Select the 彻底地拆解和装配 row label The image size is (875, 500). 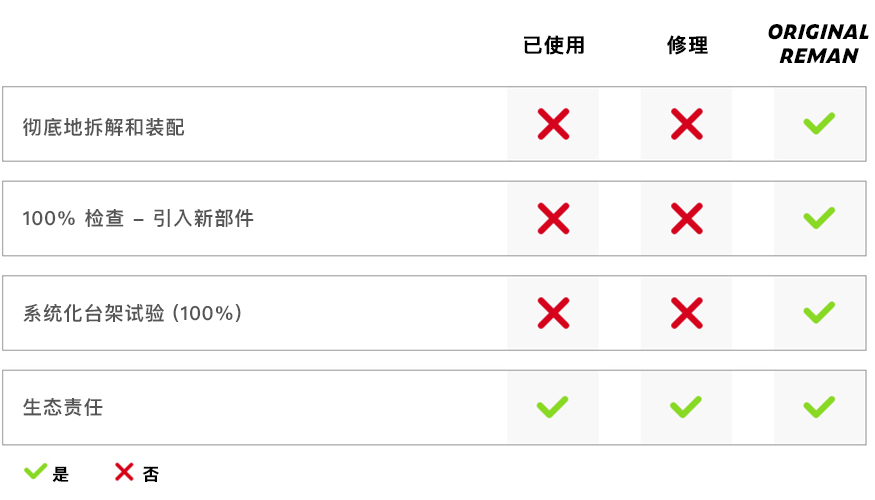click(x=104, y=128)
